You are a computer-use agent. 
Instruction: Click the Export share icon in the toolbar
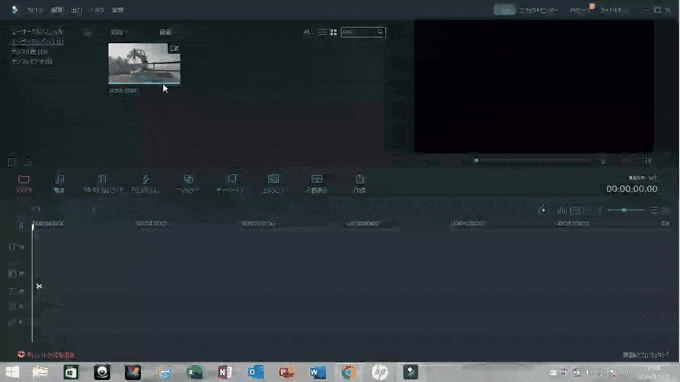360,183
